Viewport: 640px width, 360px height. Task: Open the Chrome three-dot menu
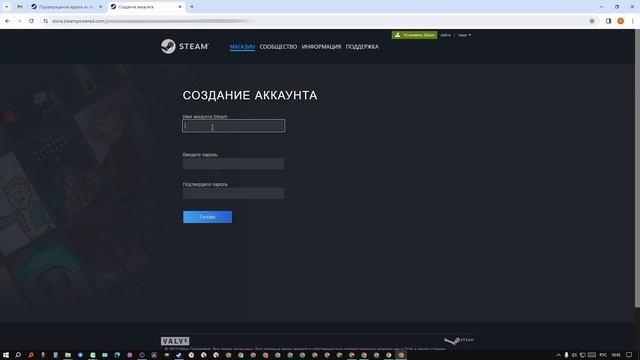coord(632,21)
